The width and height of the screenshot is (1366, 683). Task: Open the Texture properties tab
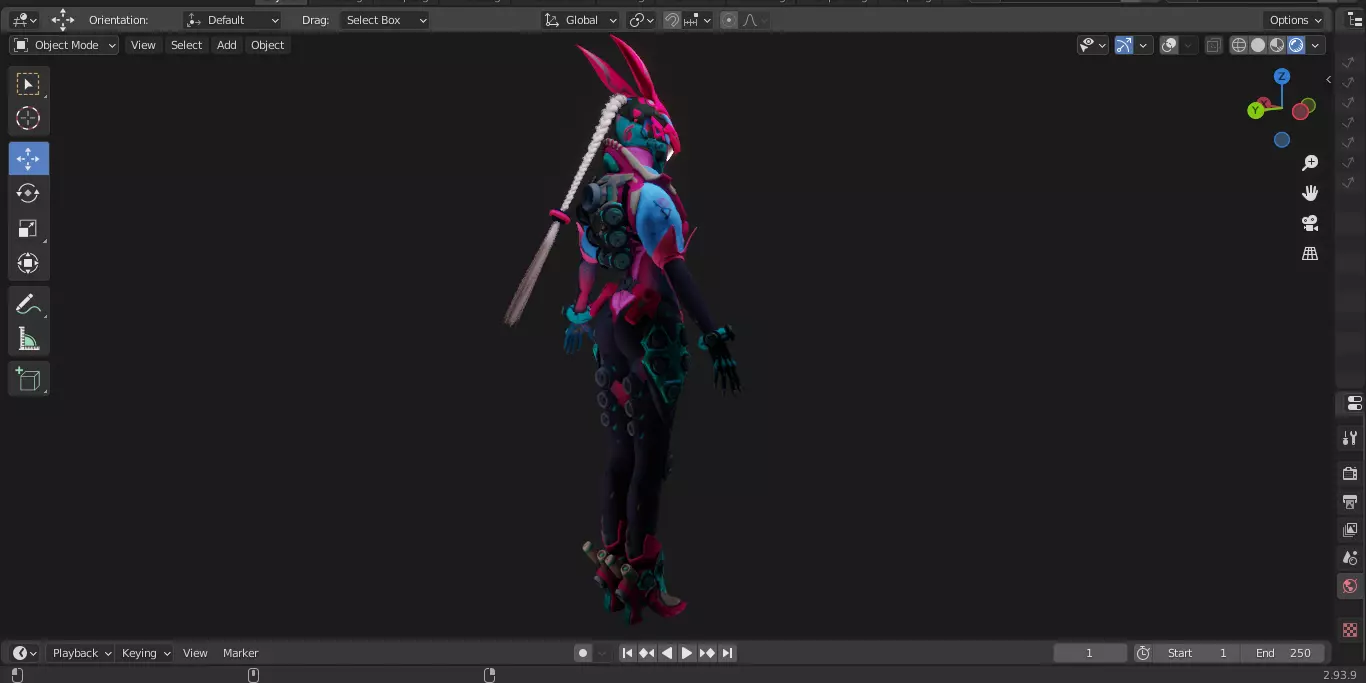point(1350,630)
